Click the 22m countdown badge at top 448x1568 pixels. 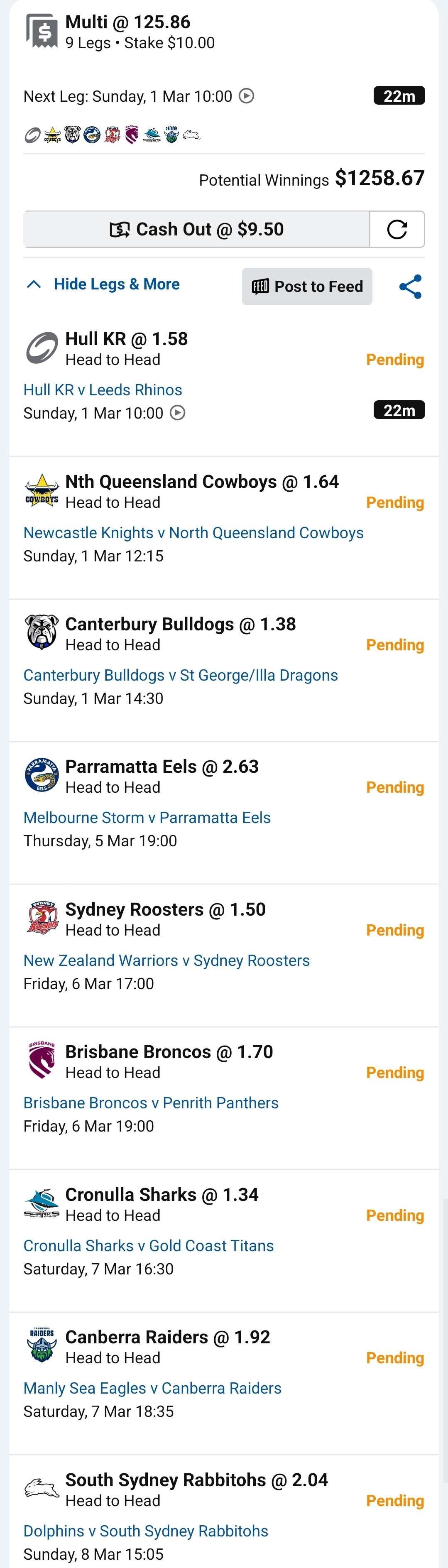point(399,96)
